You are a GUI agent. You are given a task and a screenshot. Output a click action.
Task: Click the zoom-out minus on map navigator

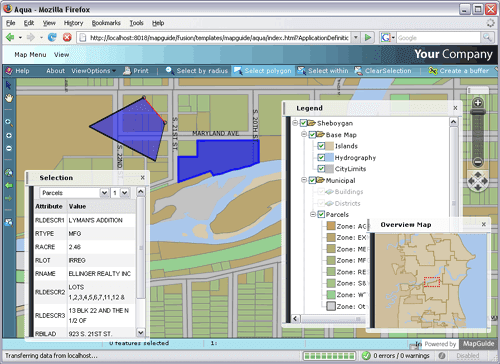[x=478, y=162]
